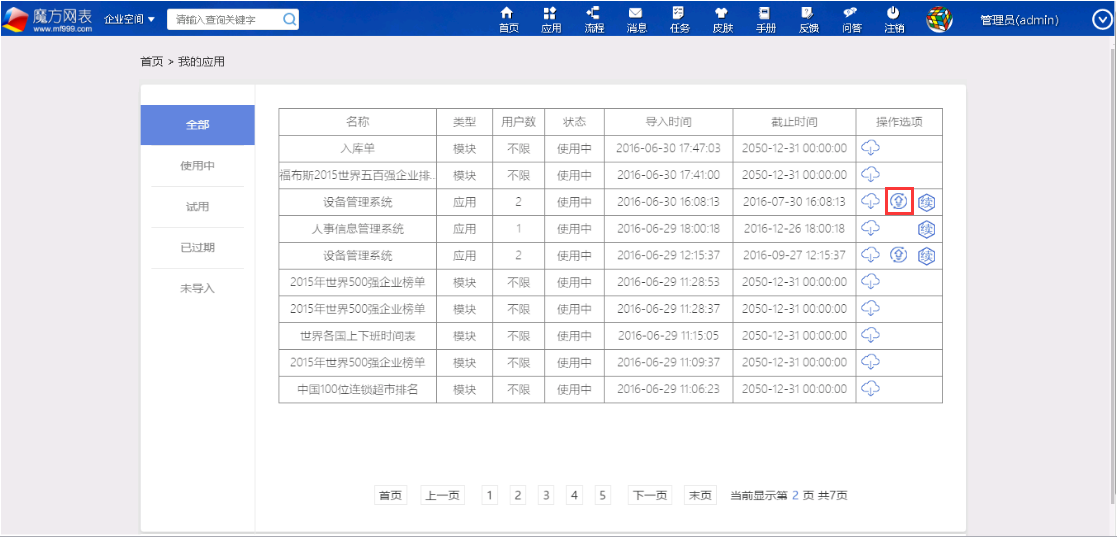Screen dimensions: 1117x537
Task: Click the 注销 logout power icon
Action: click(894, 20)
